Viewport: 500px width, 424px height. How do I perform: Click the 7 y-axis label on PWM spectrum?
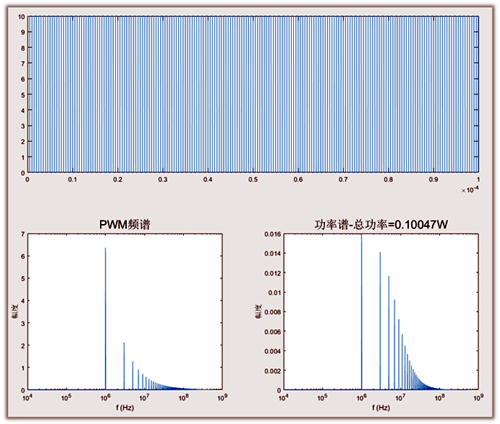(23, 234)
